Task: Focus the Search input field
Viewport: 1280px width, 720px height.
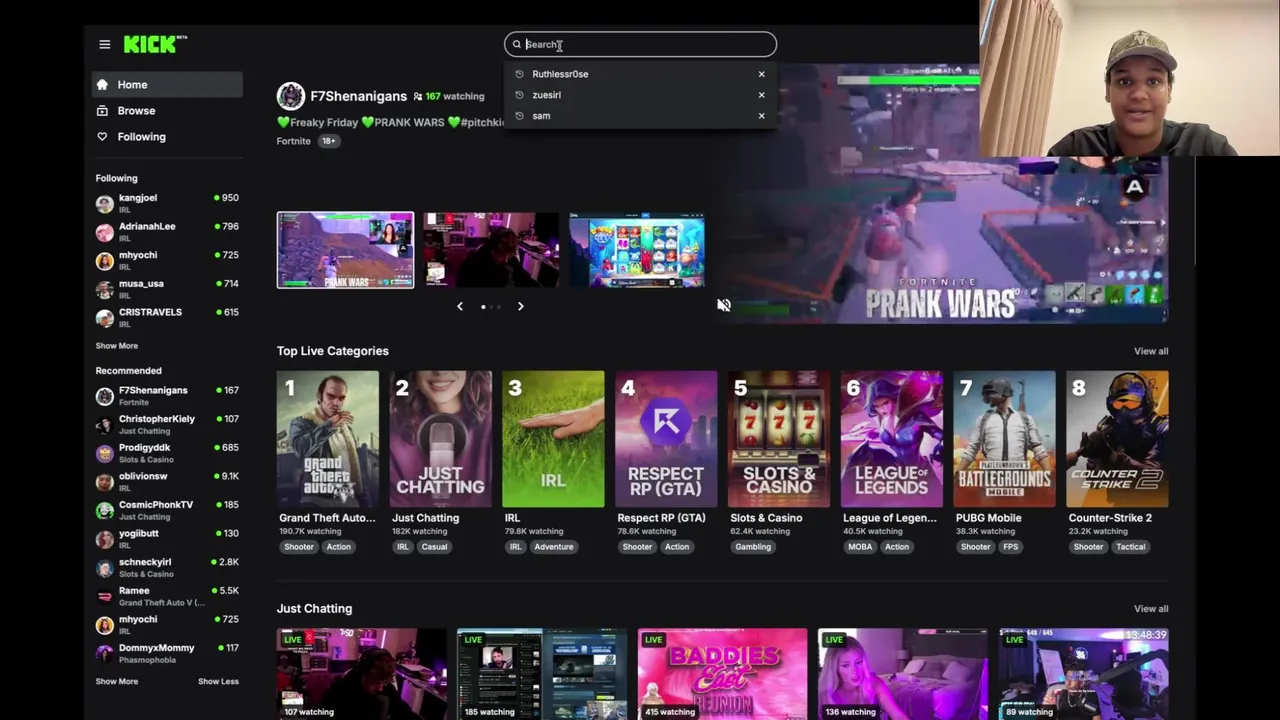Action: coord(640,44)
